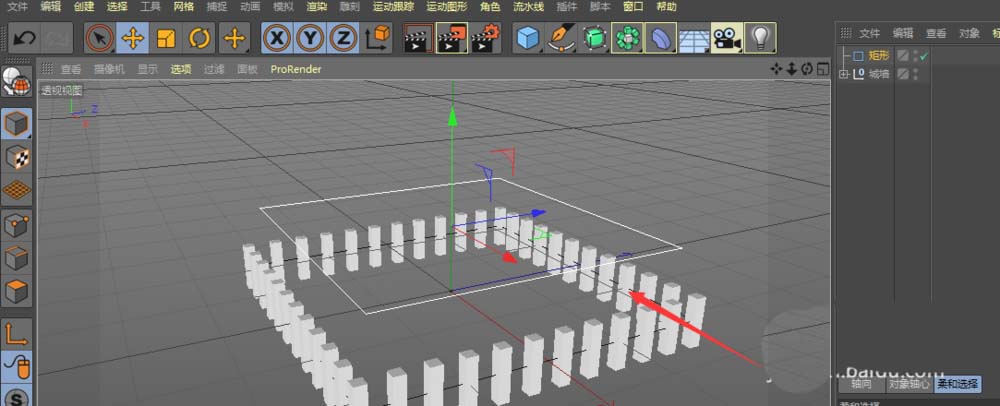Image resolution: width=1000 pixels, height=406 pixels.
Task: Switch to Points mode
Action: coord(17,226)
